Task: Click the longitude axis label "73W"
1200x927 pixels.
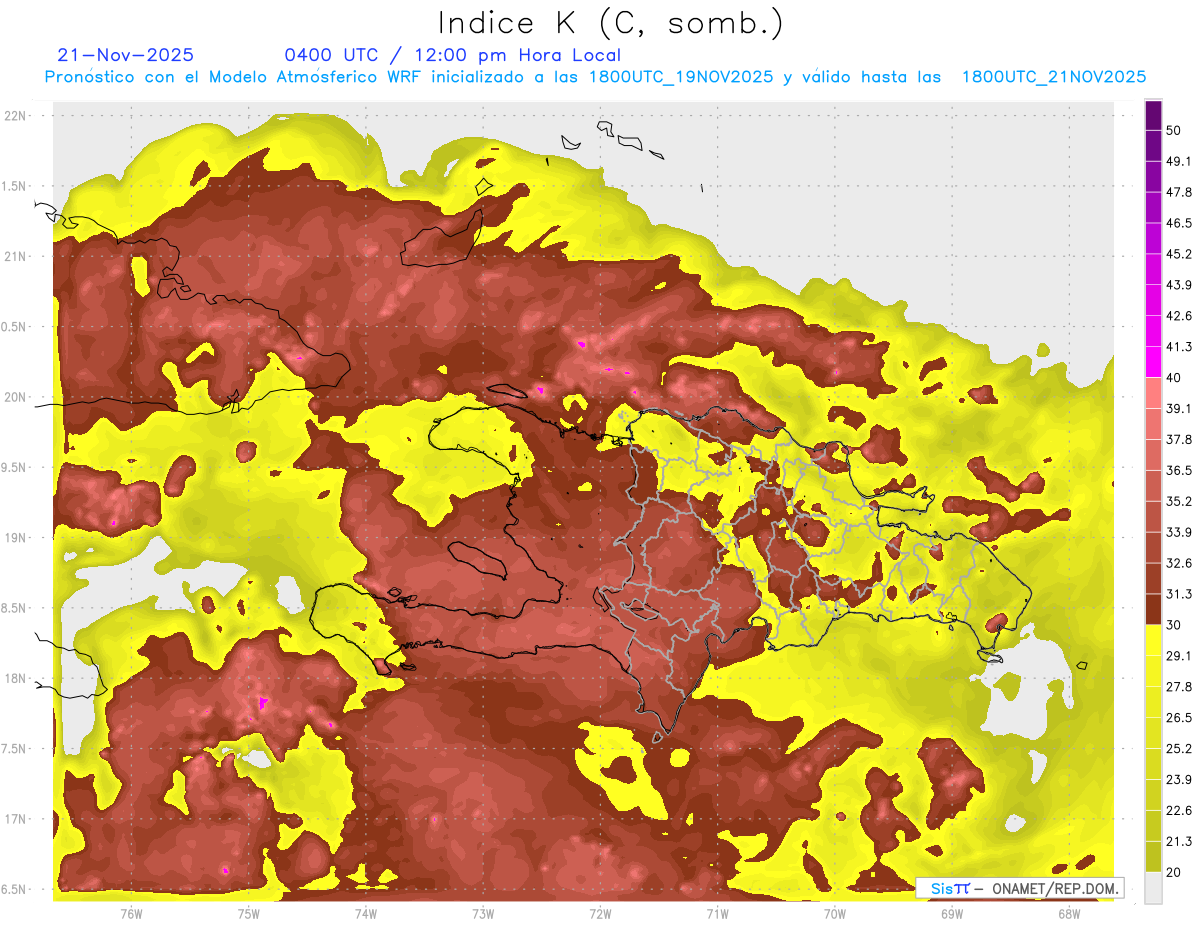Action: click(483, 914)
